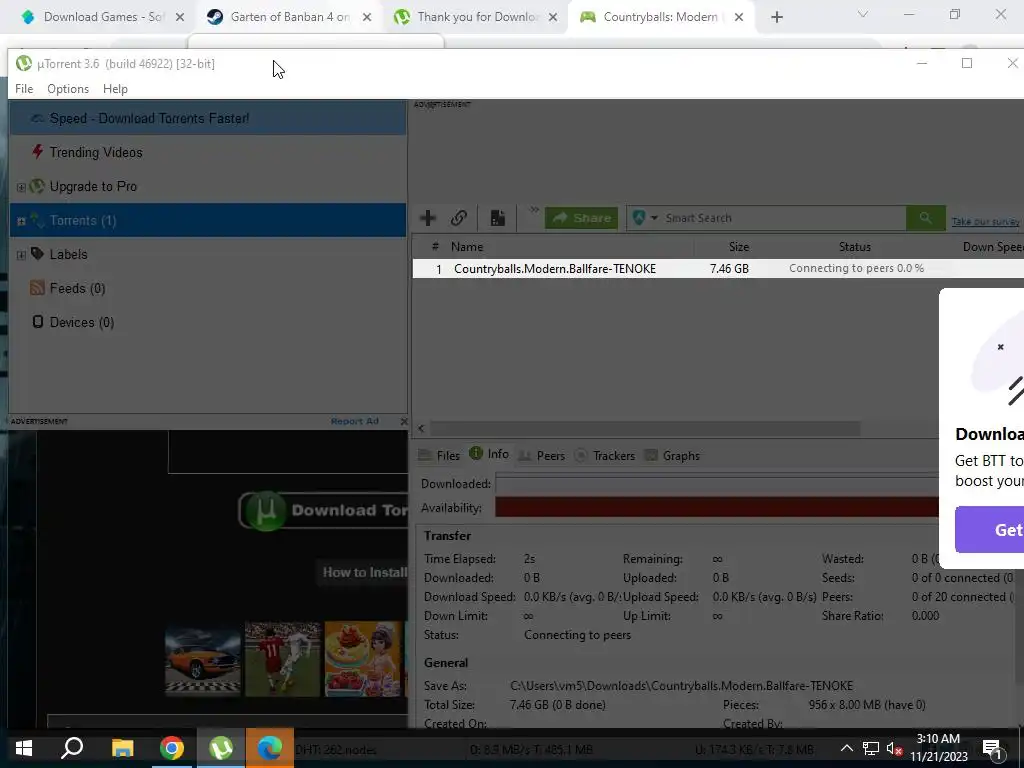The width and height of the screenshot is (1024, 768).
Task: Switch to the Files tab
Action: (x=440, y=455)
